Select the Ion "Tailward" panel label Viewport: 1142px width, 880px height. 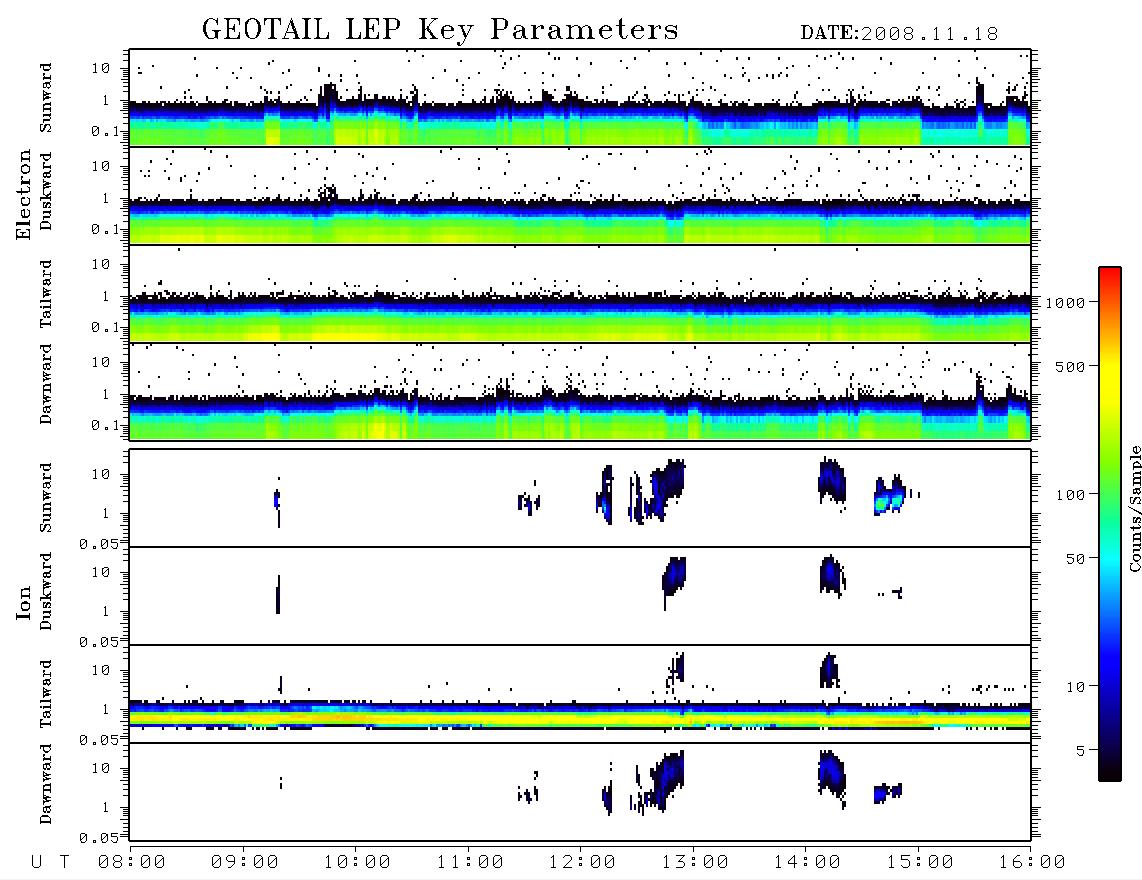tap(46, 693)
